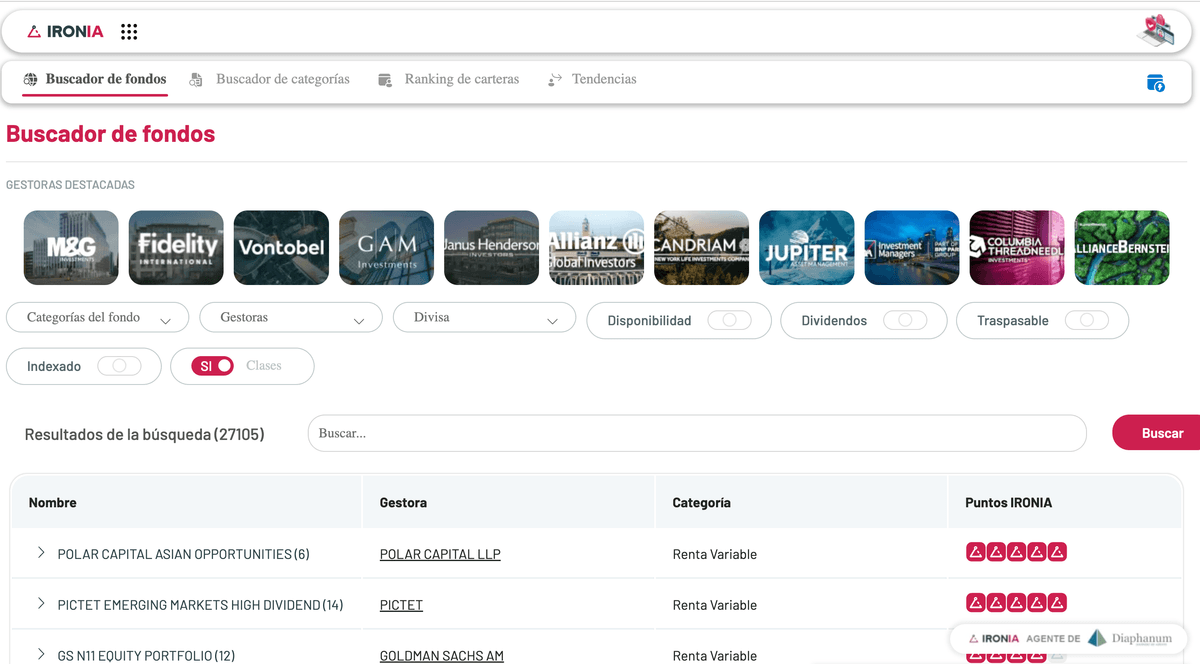This screenshot has width=1200, height=664.
Task: Enable the Dividendos filter switch
Action: 904,321
